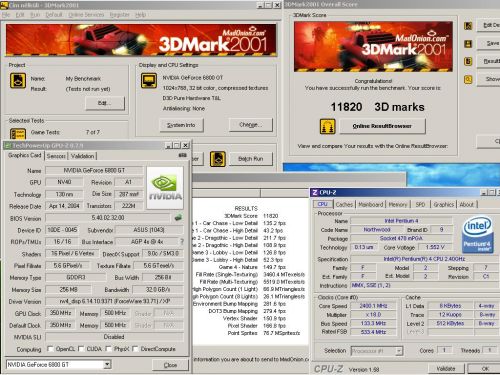Open the Register menu in 3DMark2001
The height and width of the screenshot is (375, 500).
120,15
